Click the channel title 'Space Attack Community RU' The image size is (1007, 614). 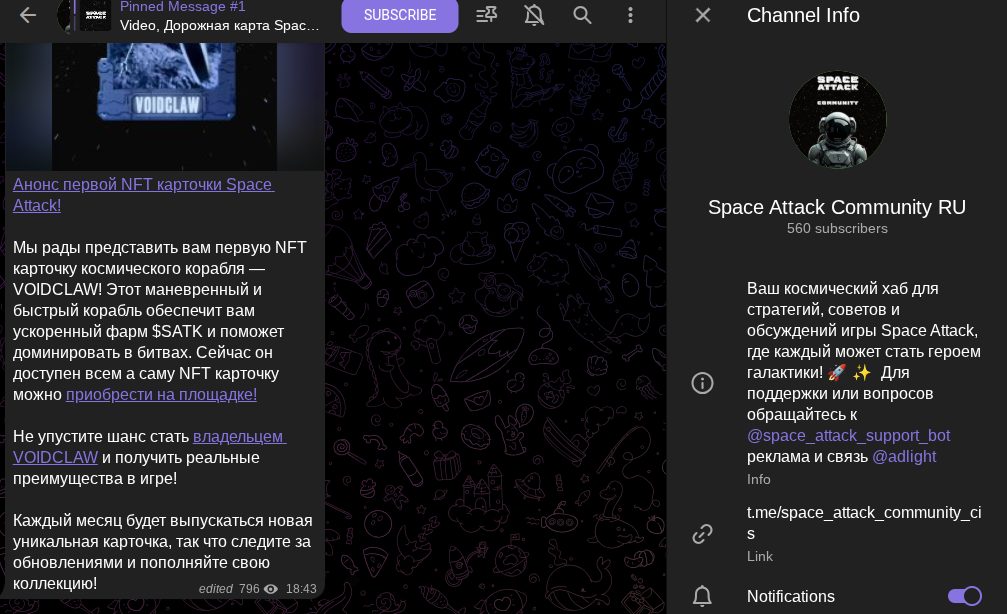(837, 207)
